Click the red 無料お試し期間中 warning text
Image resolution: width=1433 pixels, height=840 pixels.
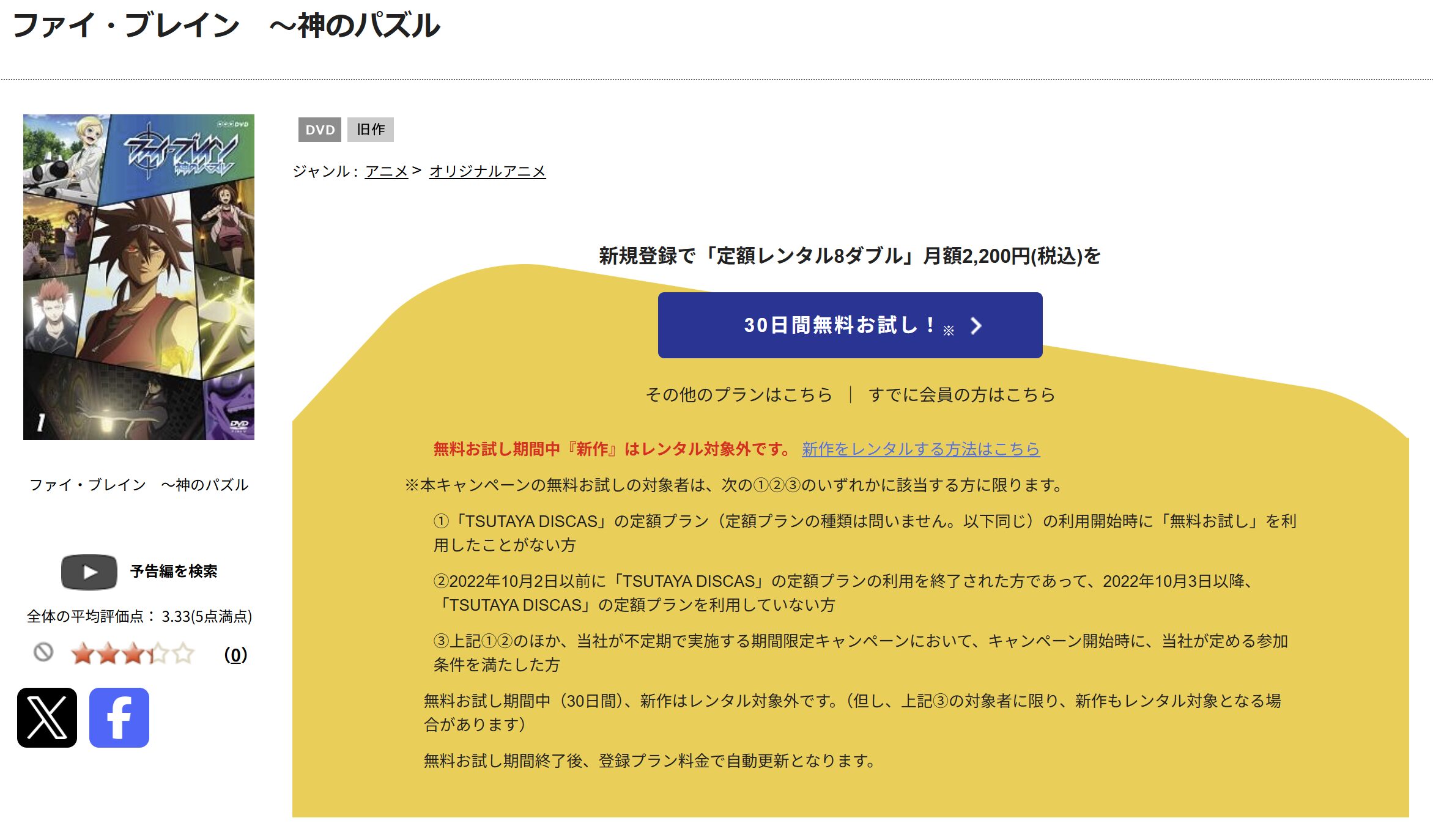613,449
